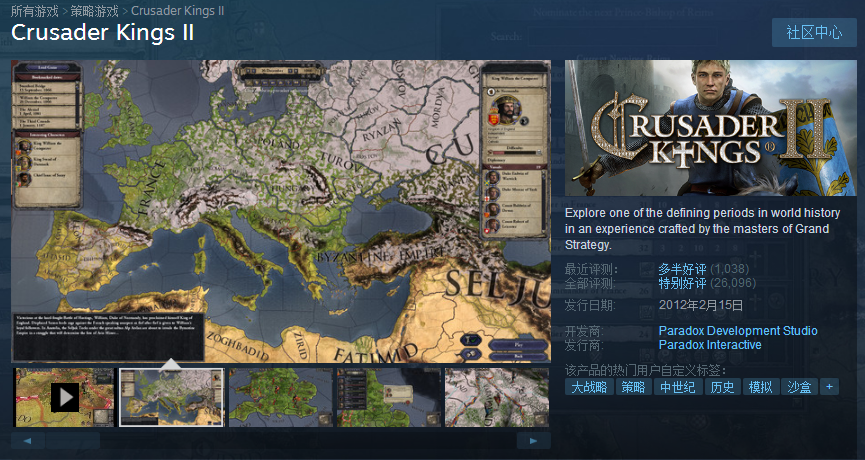Select the 沙盒 tag
Screen dimensions: 865x460
(799, 387)
